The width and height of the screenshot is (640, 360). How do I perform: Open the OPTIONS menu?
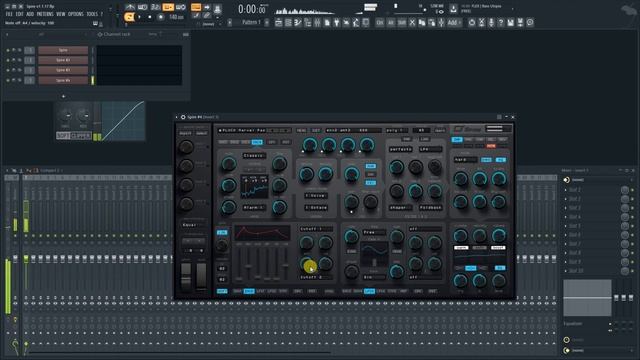pos(76,14)
